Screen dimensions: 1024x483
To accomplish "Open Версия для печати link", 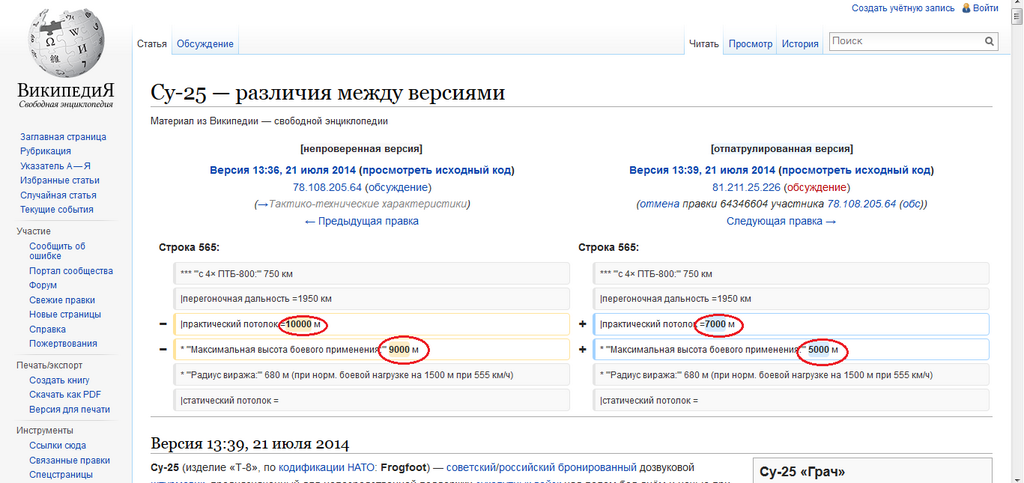I will click(69, 409).
